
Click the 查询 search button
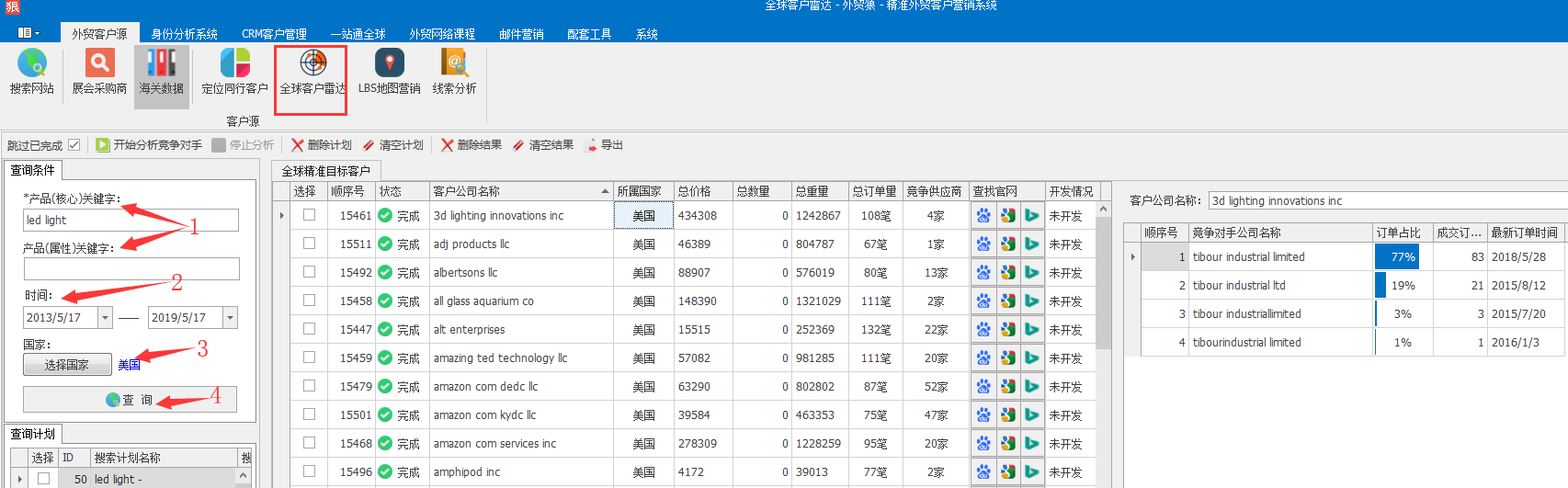coord(130,400)
